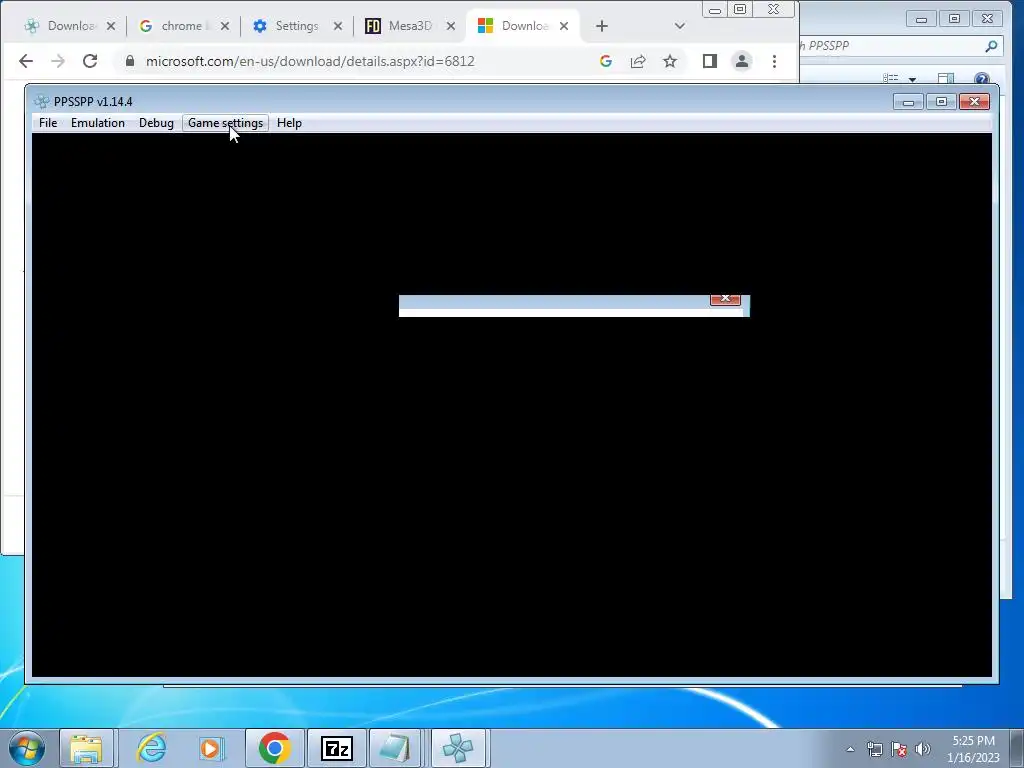This screenshot has width=1024, height=768.
Task: Open the Help menu in PPSSPP
Action: [289, 123]
